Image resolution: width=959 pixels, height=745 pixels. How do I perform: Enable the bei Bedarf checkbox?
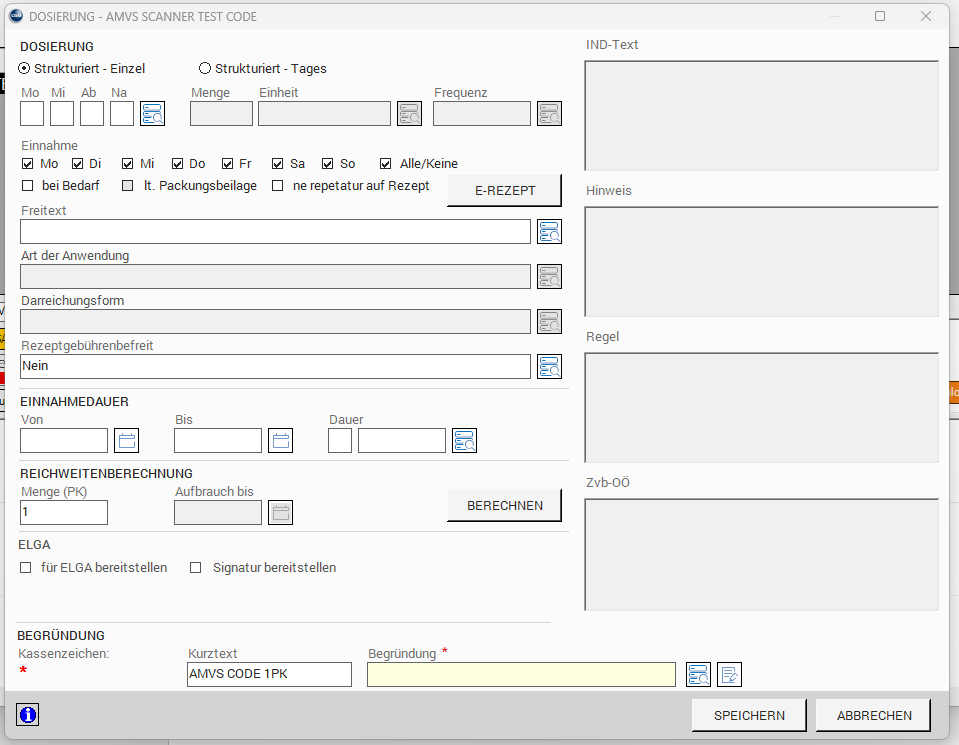click(x=28, y=186)
